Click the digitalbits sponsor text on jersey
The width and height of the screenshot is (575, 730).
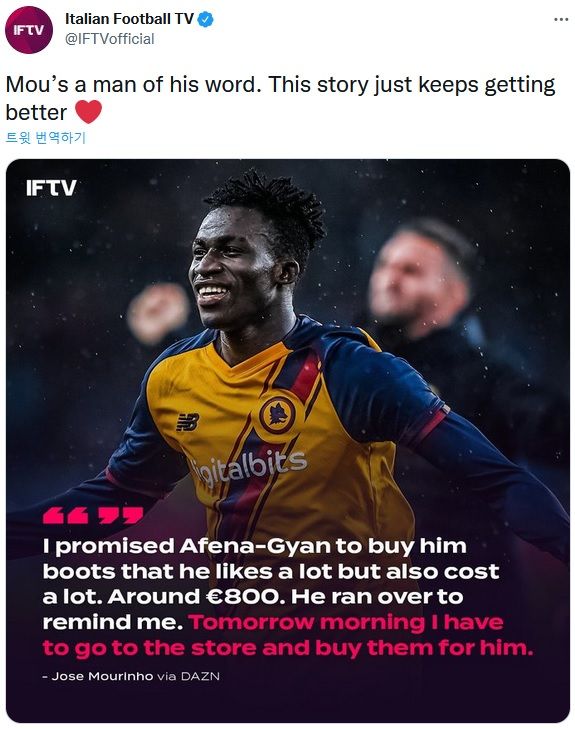click(x=250, y=468)
